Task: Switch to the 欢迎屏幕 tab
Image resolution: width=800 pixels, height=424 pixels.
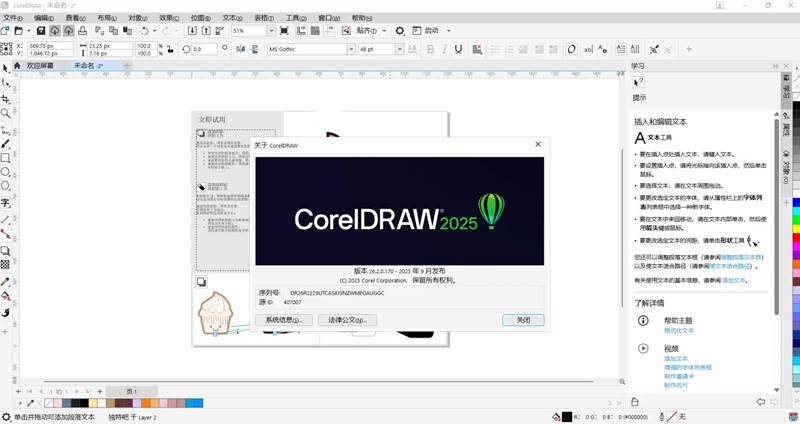Action: 40,65
